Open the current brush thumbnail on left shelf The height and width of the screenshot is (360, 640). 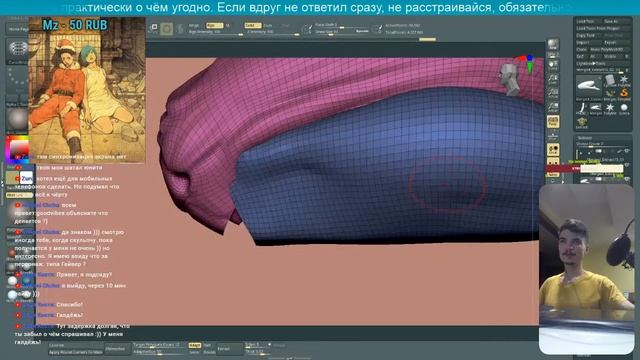[18, 50]
